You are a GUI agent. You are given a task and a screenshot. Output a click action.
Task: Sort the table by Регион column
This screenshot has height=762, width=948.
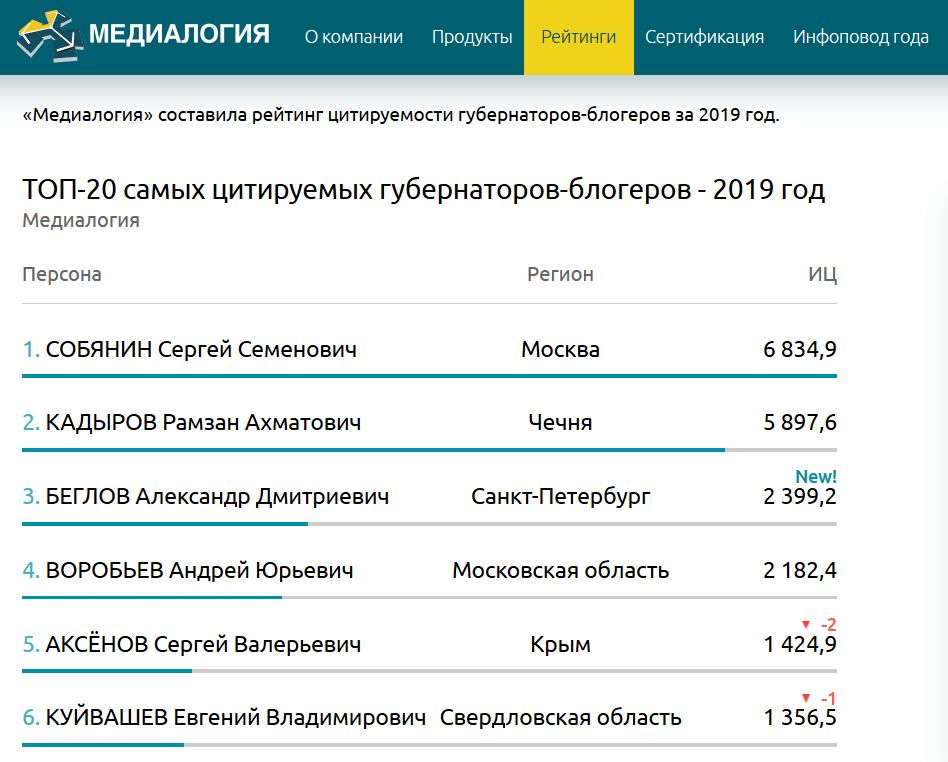click(561, 274)
